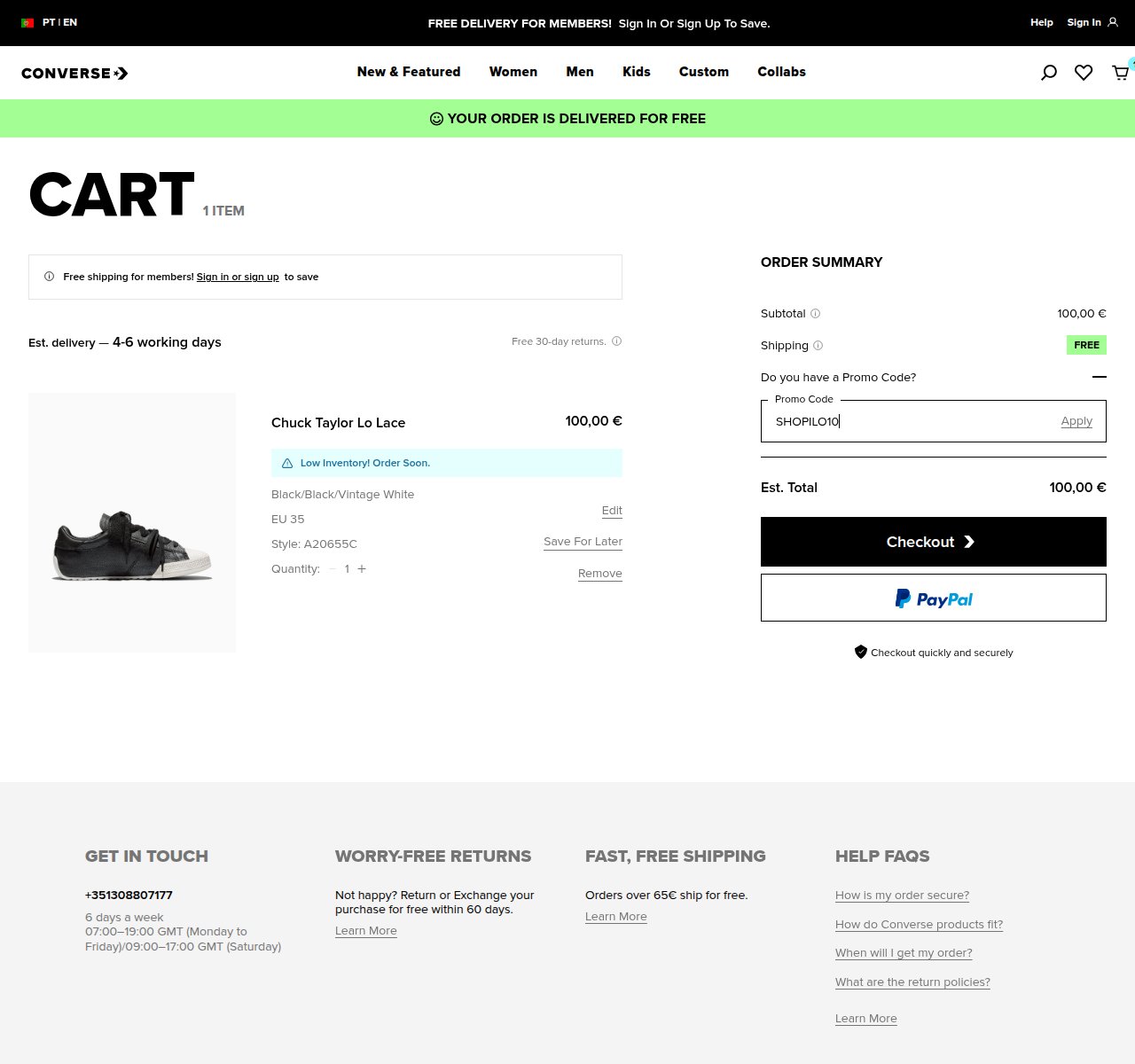The height and width of the screenshot is (1064, 1135).
Task: Decrease quantity with minus button
Action: click(x=333, y=568)
